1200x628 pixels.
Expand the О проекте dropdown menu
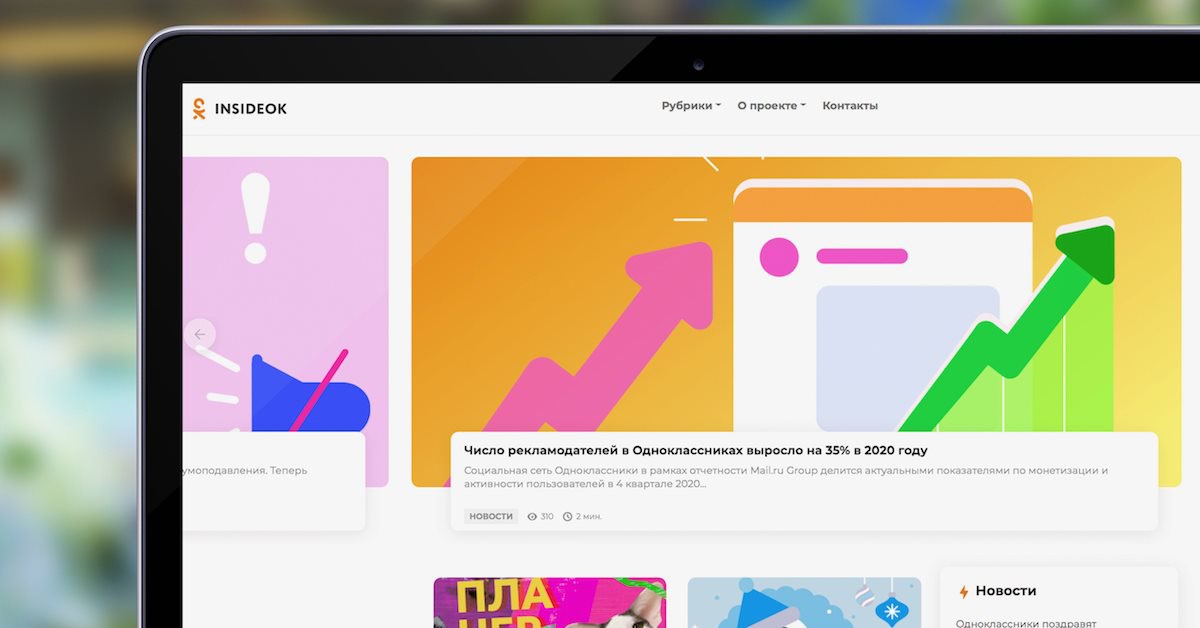pos(771,105)
